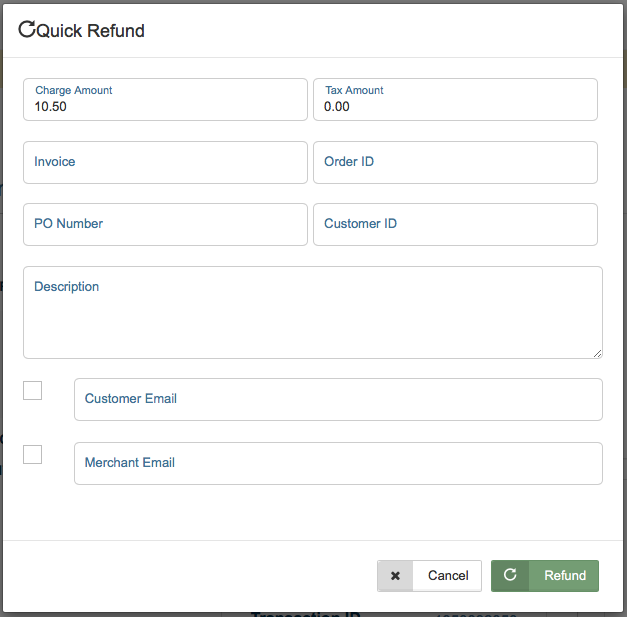Click the X icon on Cancel button
The width and height of the screenshot is (627, 617).
click(395, 576)
